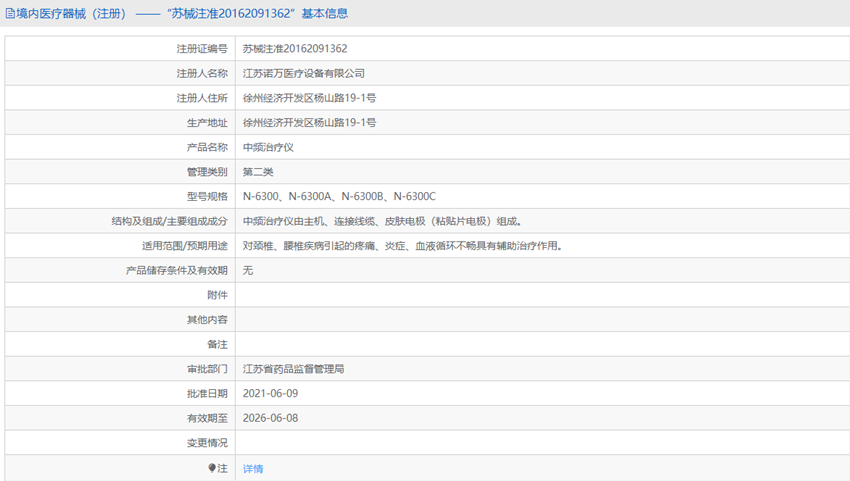Click approval department 江苏省药品监督管理局
This screenshot has height=481, width=850.
pos(294,369)
